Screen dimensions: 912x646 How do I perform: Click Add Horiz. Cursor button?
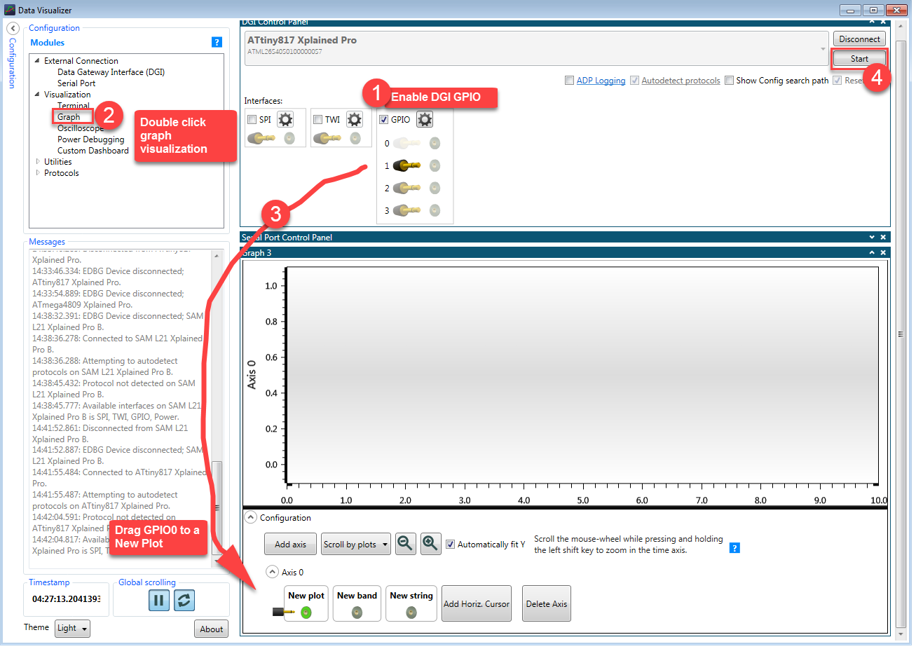click(476, 604)
